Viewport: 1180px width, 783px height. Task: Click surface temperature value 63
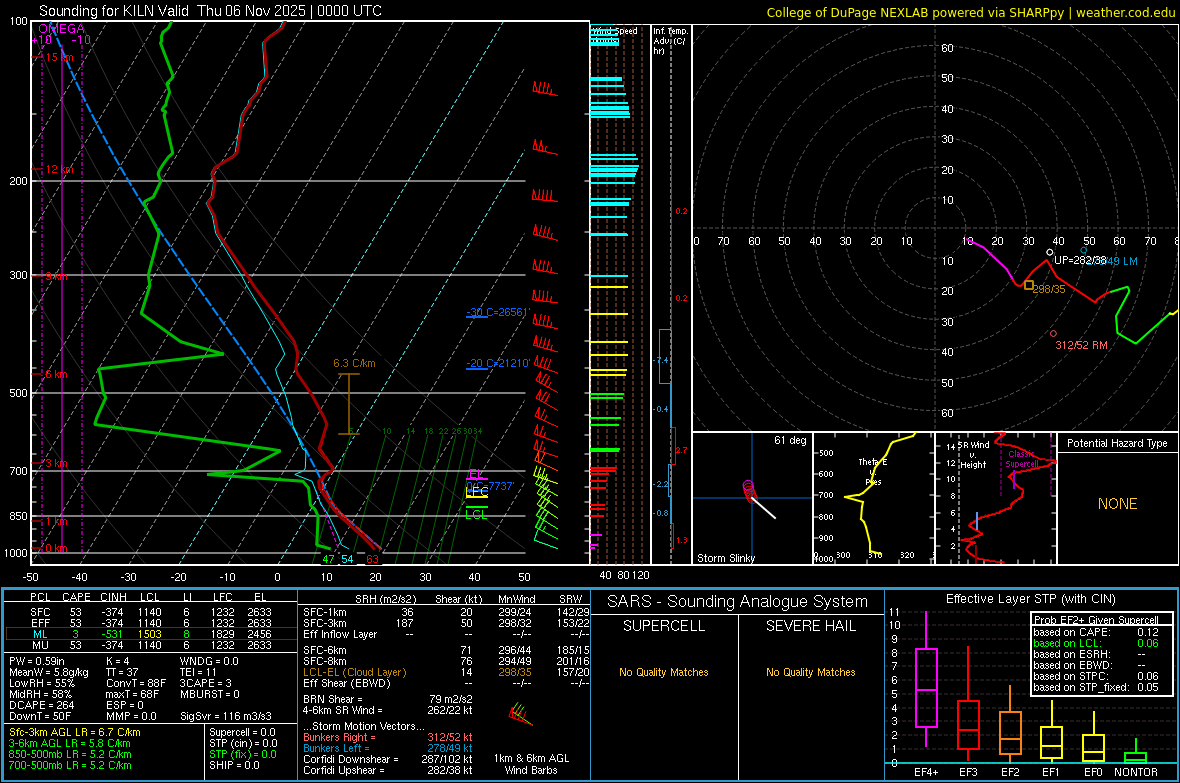point(372,559)
